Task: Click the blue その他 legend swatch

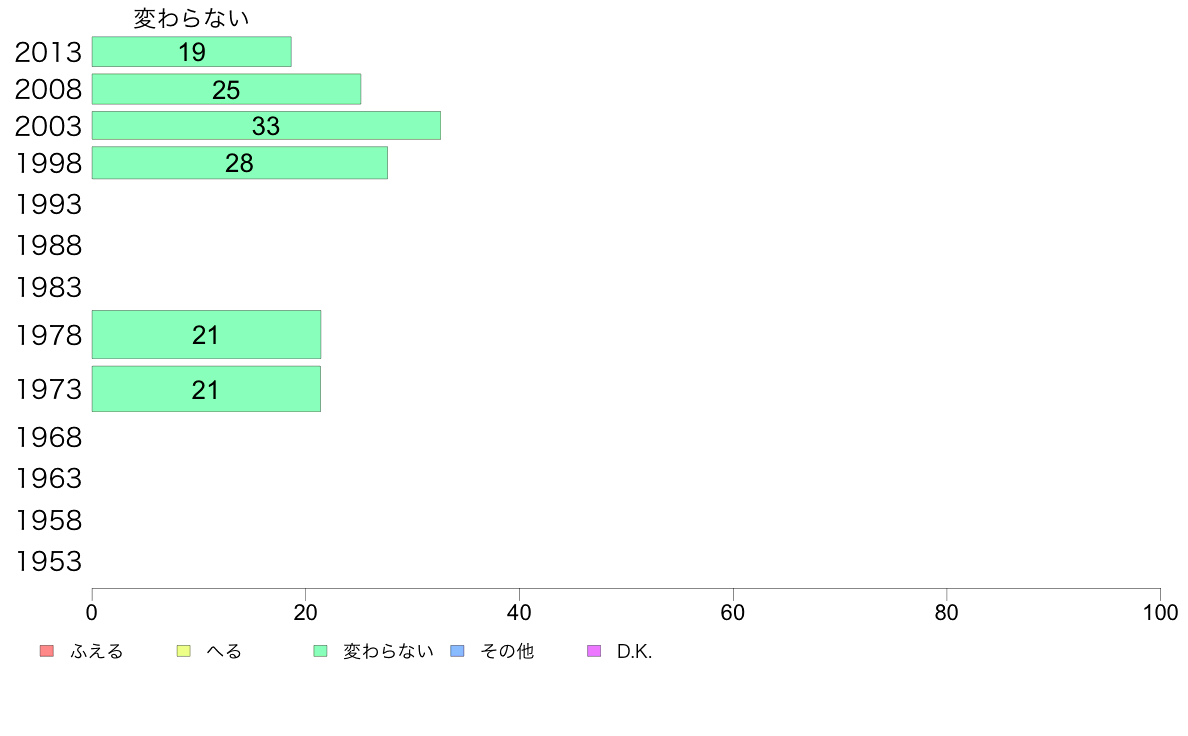Action: (x=458, y=651)
